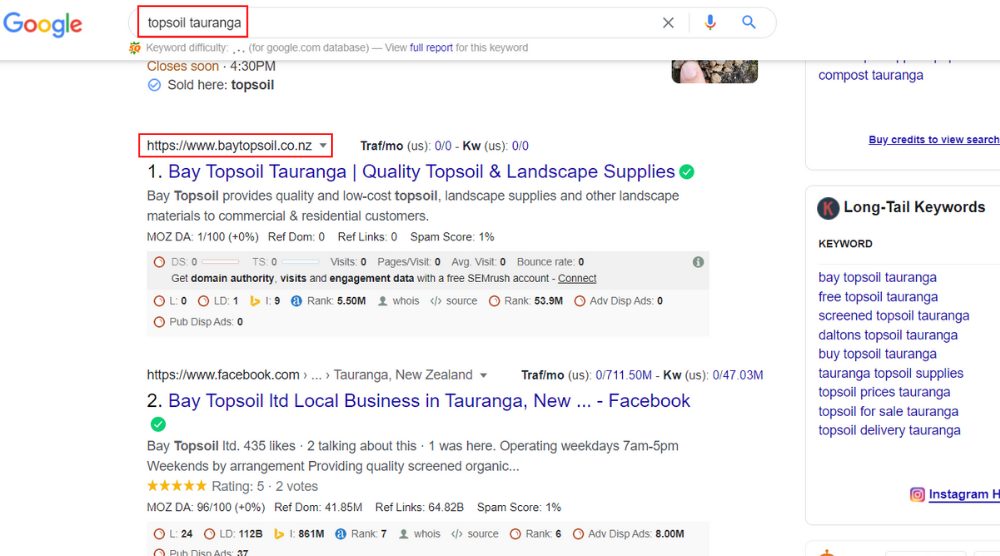
Task: Click the Sold here checkmark icon
Action: 154,85
